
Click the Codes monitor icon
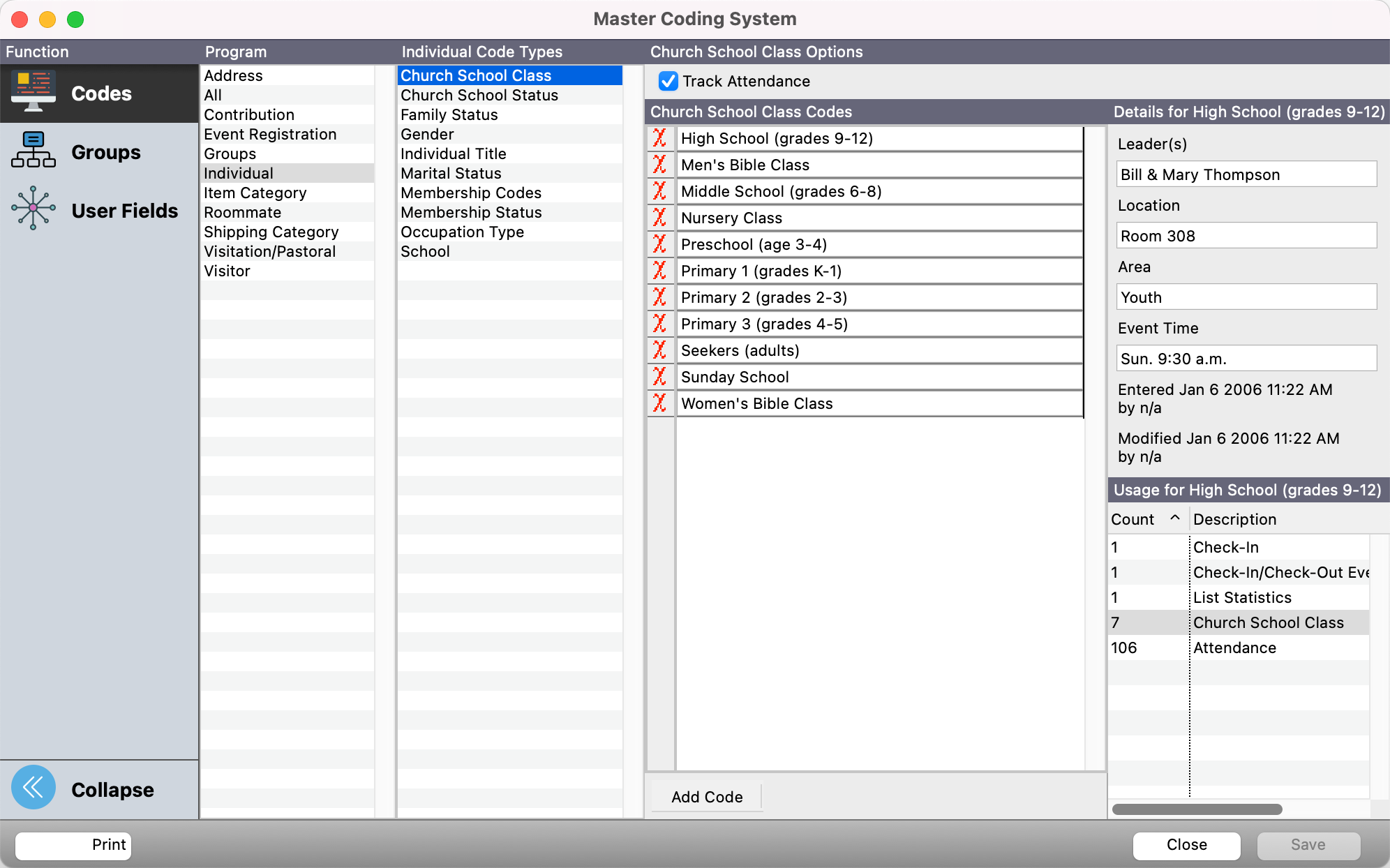click(x=33, y=92)
